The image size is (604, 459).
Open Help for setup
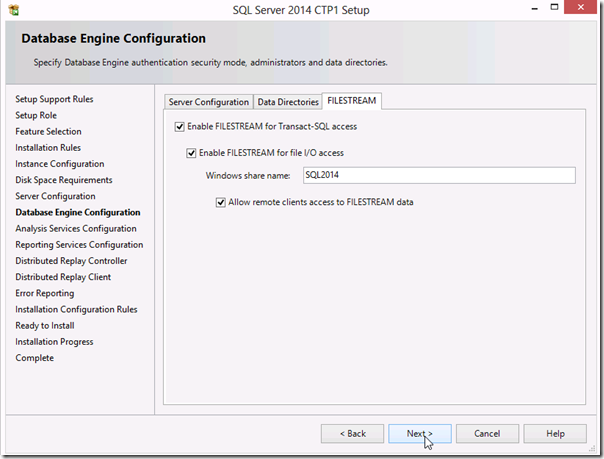click(x=555, y=434)
